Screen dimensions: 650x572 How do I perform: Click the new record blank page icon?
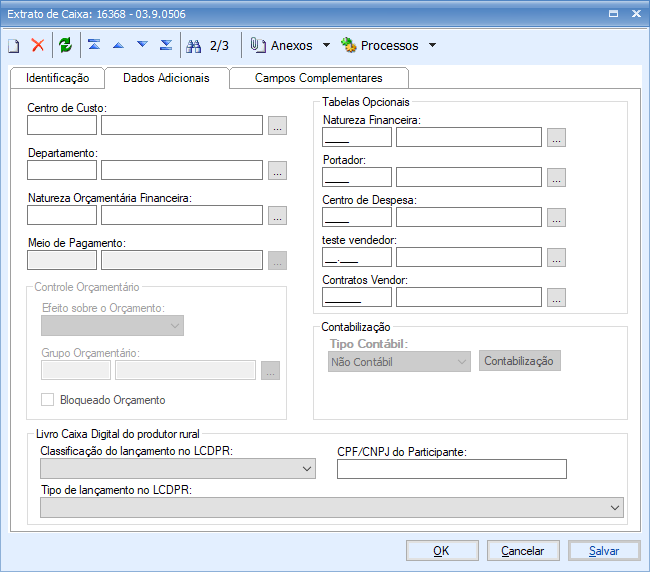click(x=14, y=45)
